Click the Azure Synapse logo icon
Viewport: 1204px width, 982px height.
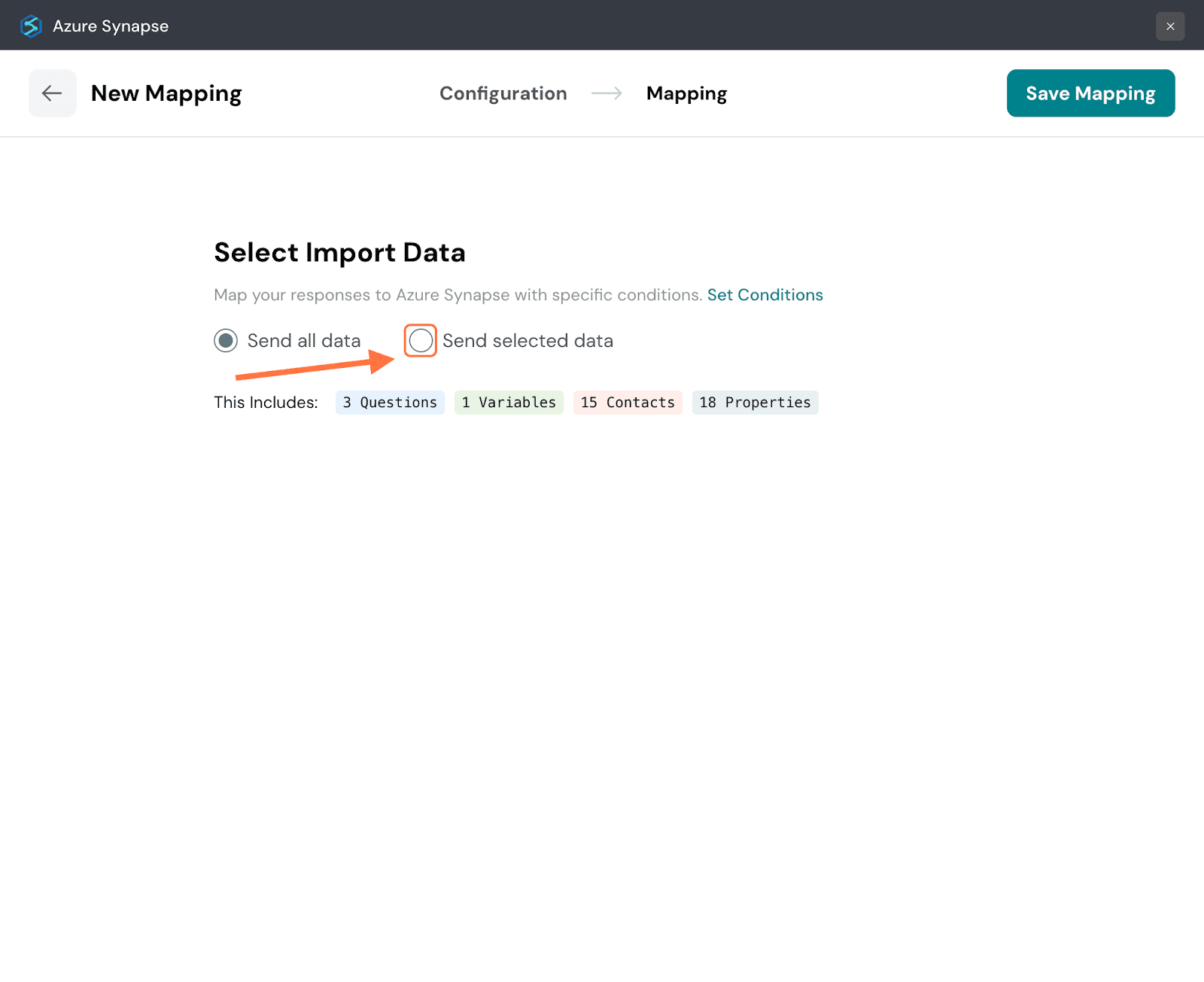pyautogui.click(x=31, y=26)
